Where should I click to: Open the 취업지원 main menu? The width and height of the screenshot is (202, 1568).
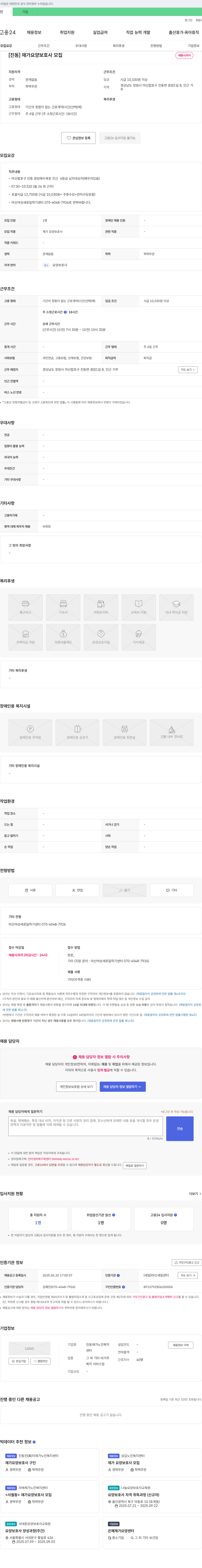[x=67, y=32]
